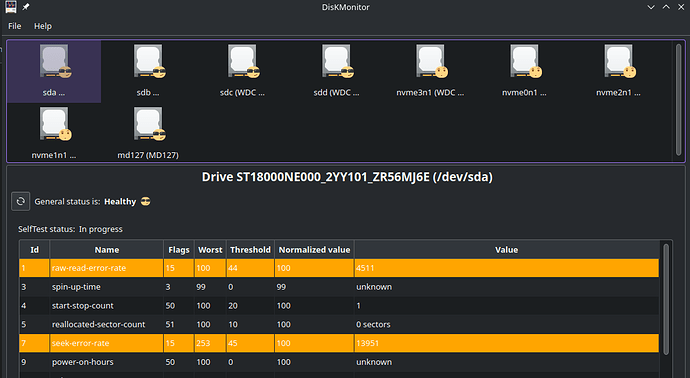This screenshot has height=378, width=690.
Task: Click value 1 in start-stop-count row
Action: tap(358, 305)
